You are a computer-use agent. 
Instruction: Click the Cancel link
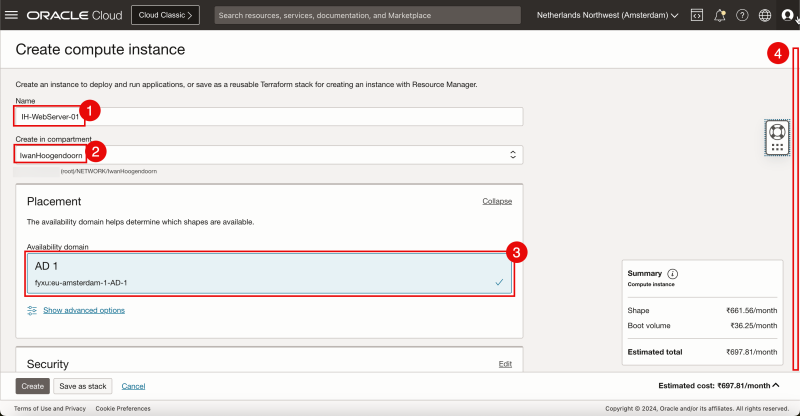click(133, 386)
